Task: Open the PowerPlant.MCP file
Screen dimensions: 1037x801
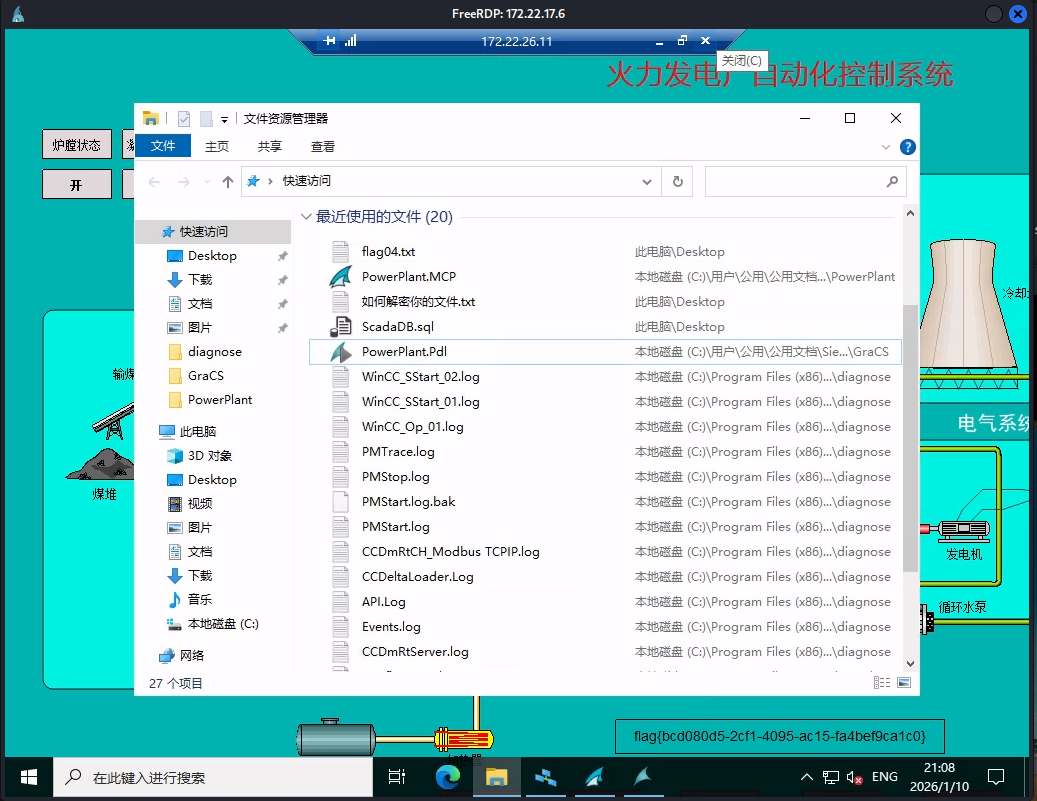Action: point(408,277)
